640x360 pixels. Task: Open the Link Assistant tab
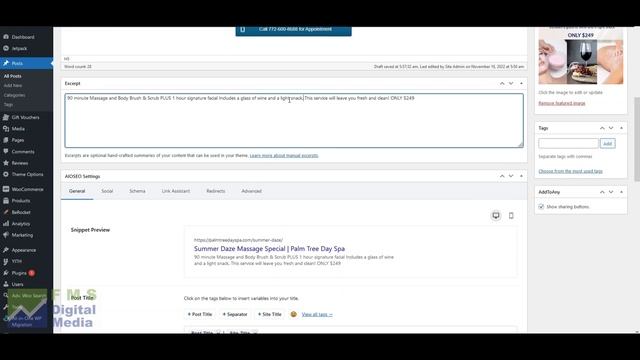(x=176, y=191)
